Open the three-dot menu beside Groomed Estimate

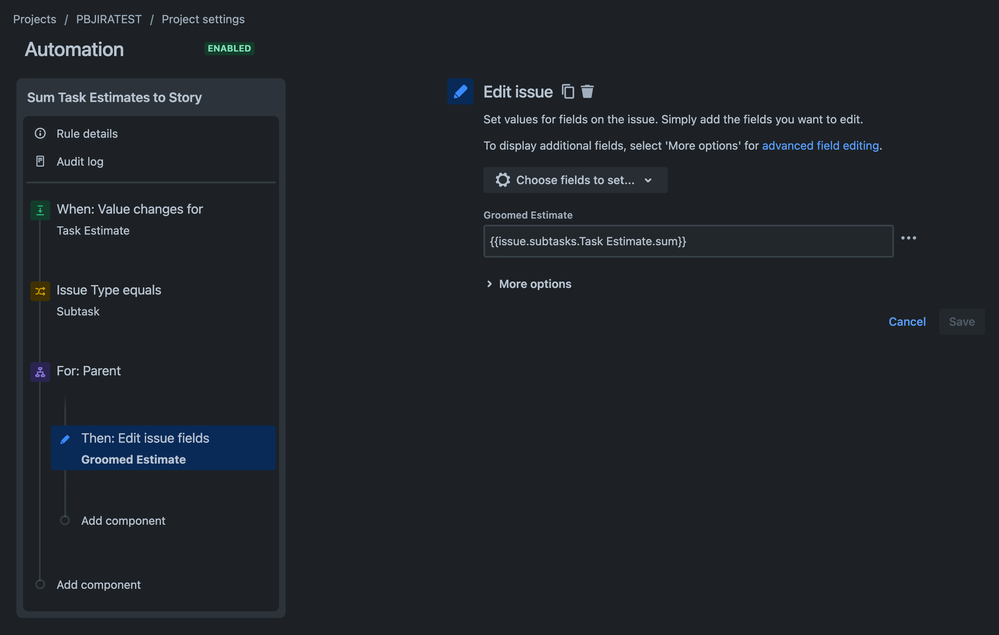pyautogui.click(x=909, y=238)
